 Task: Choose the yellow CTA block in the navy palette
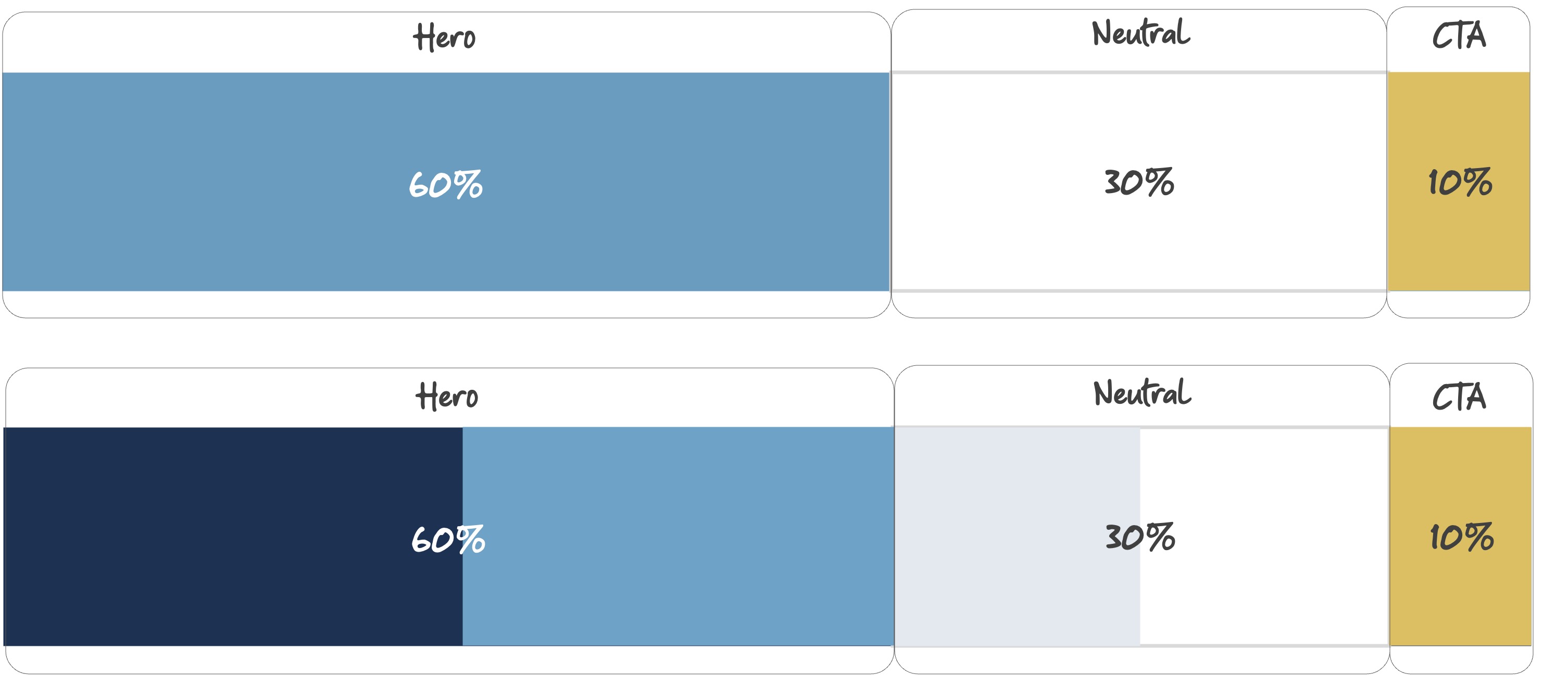pyautogui.click(x=1461, y=596)
